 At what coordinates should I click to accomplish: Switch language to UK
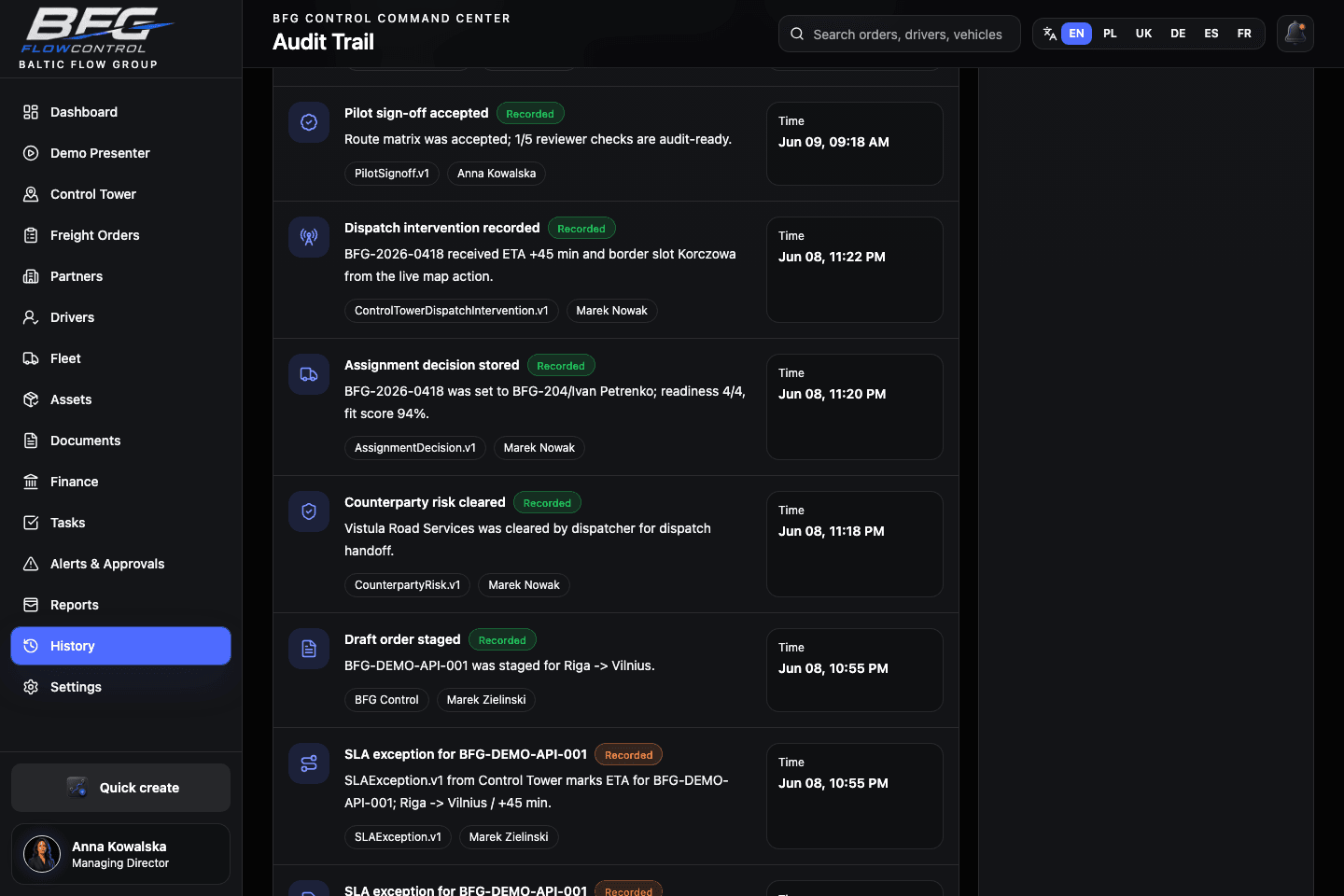1143,34
